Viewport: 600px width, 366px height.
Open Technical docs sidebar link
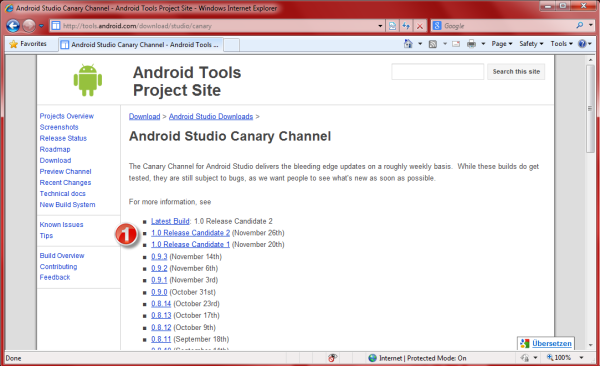pyautogui.click(x=63, y=194)
